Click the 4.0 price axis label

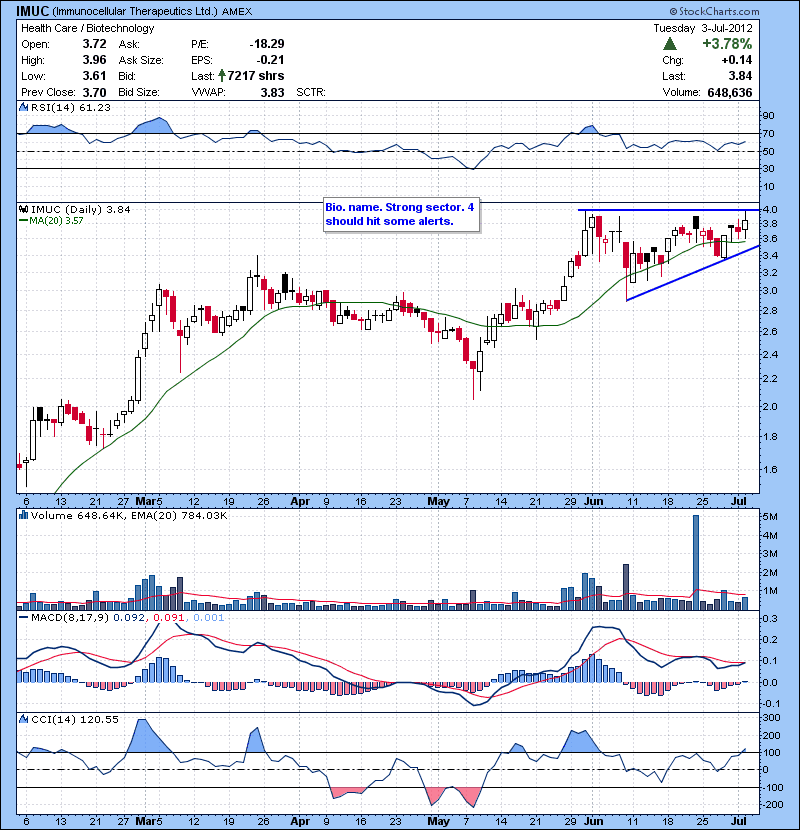coord(769,210)
